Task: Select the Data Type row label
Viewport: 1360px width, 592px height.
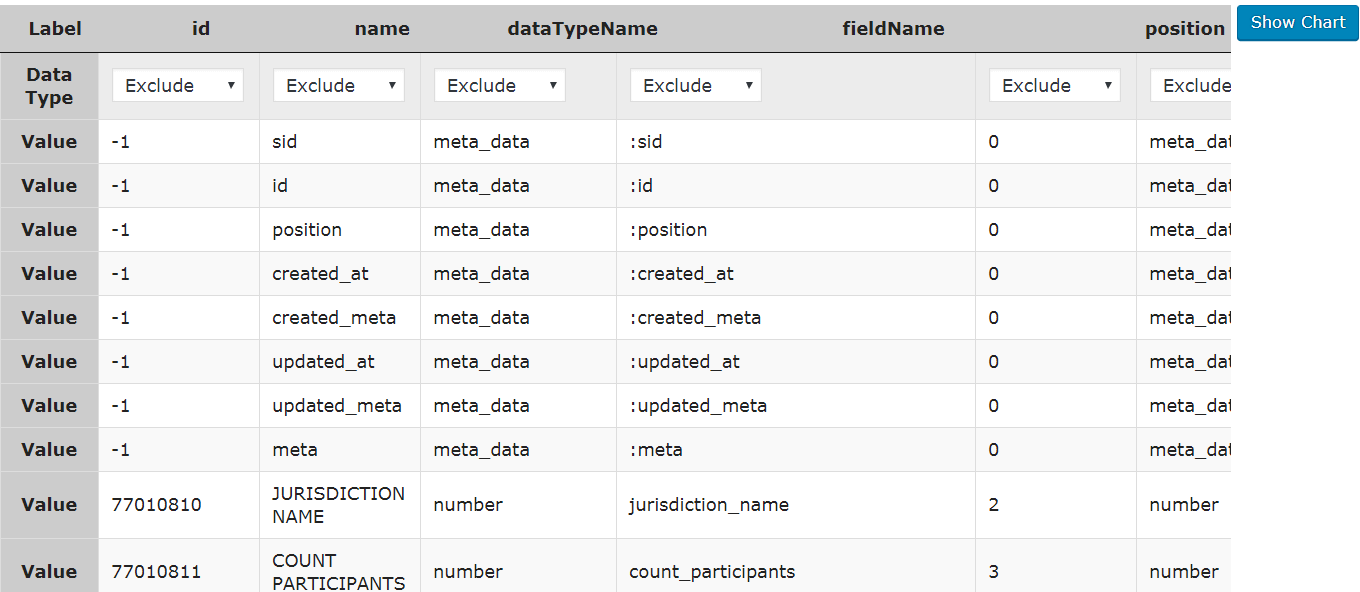Action: pyautogui.click(x=49, y=86)
